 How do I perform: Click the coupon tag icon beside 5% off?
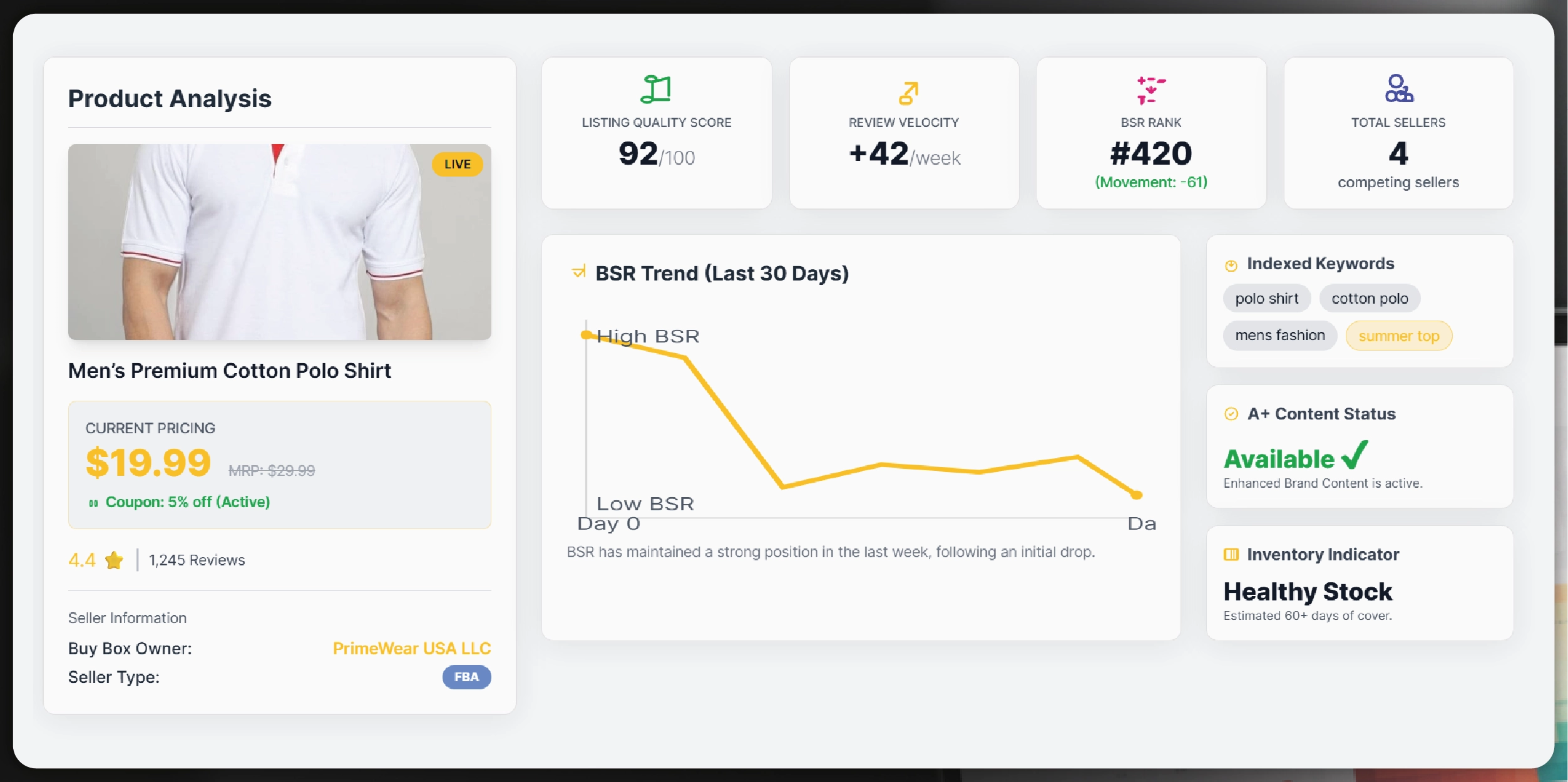pos(93,502)
